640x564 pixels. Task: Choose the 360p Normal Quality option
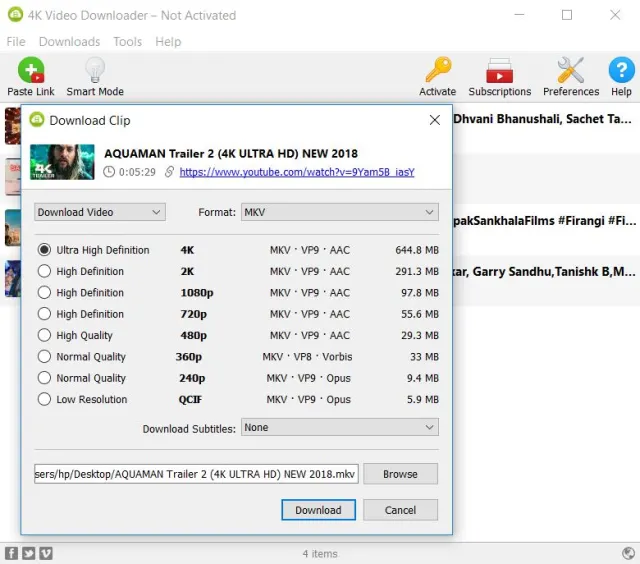[44, 357]
